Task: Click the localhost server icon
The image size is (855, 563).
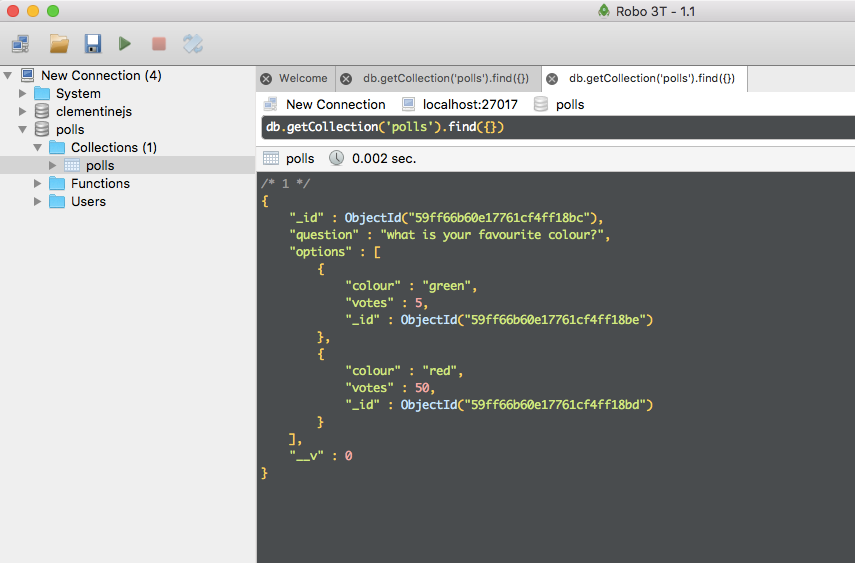Action: coord(408,104)
